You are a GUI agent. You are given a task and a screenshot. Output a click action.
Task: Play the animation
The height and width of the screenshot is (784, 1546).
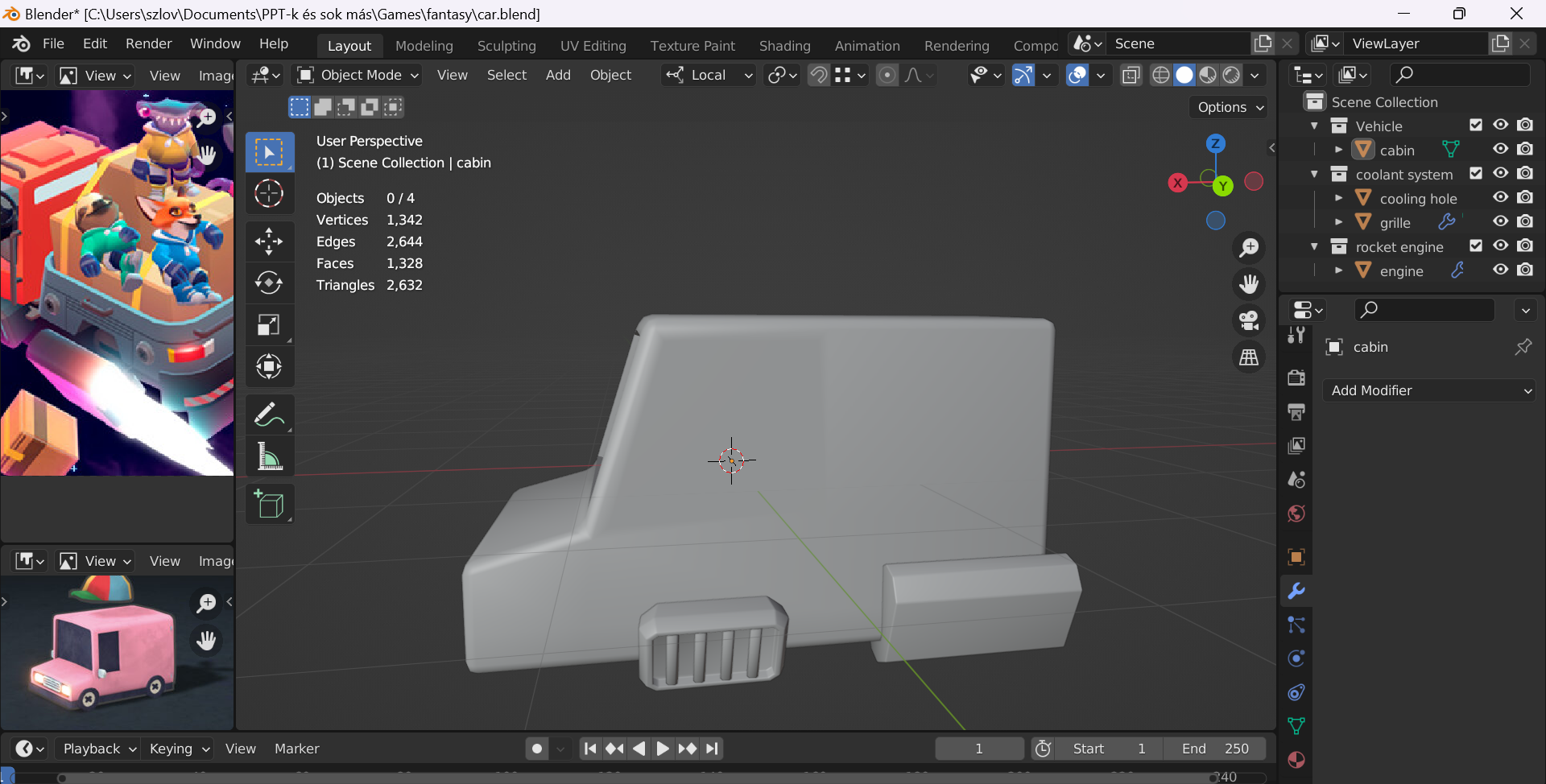click(663, 749)
